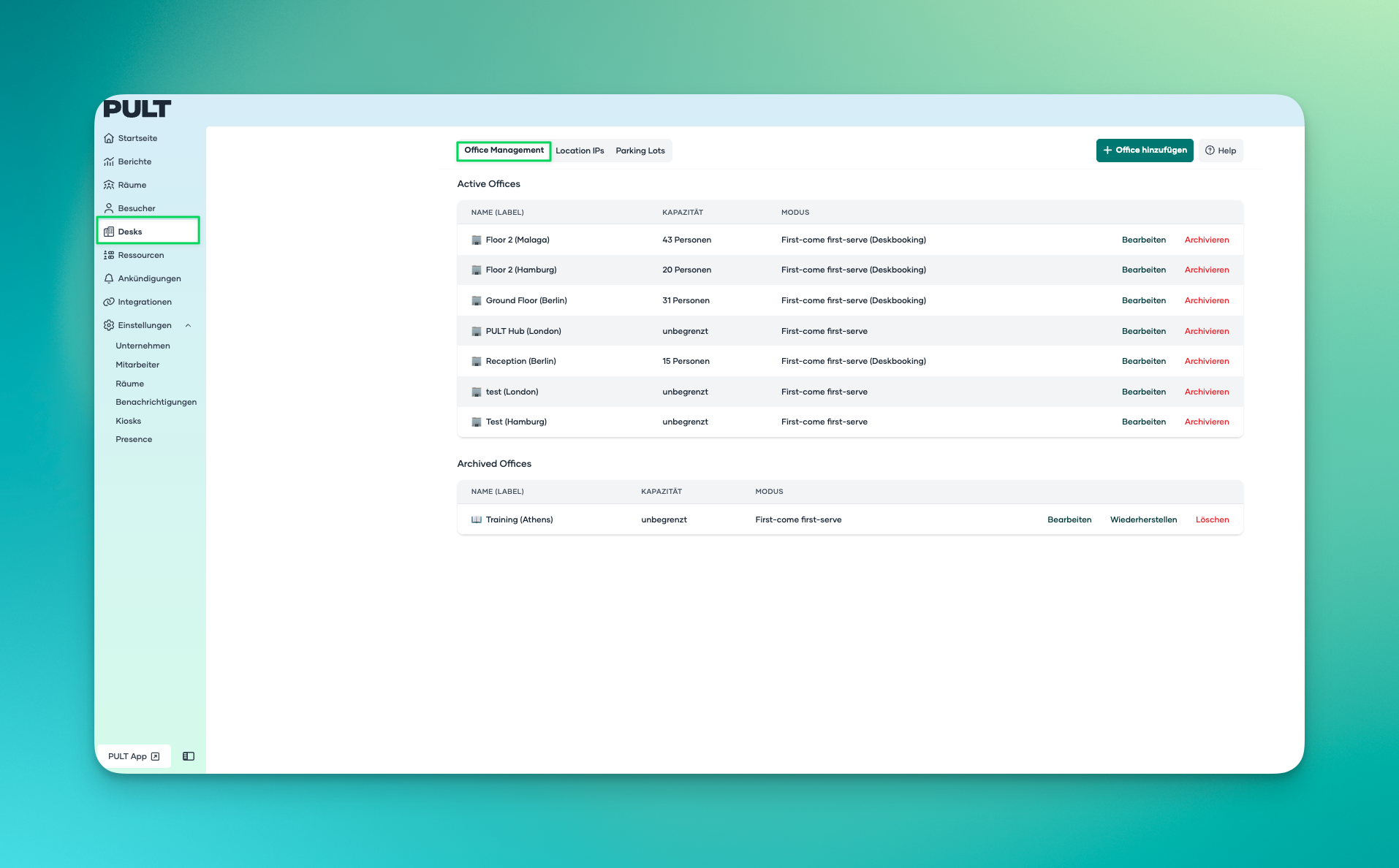Click building icon of Ground Floor (Berlin)

click(477, 300)
